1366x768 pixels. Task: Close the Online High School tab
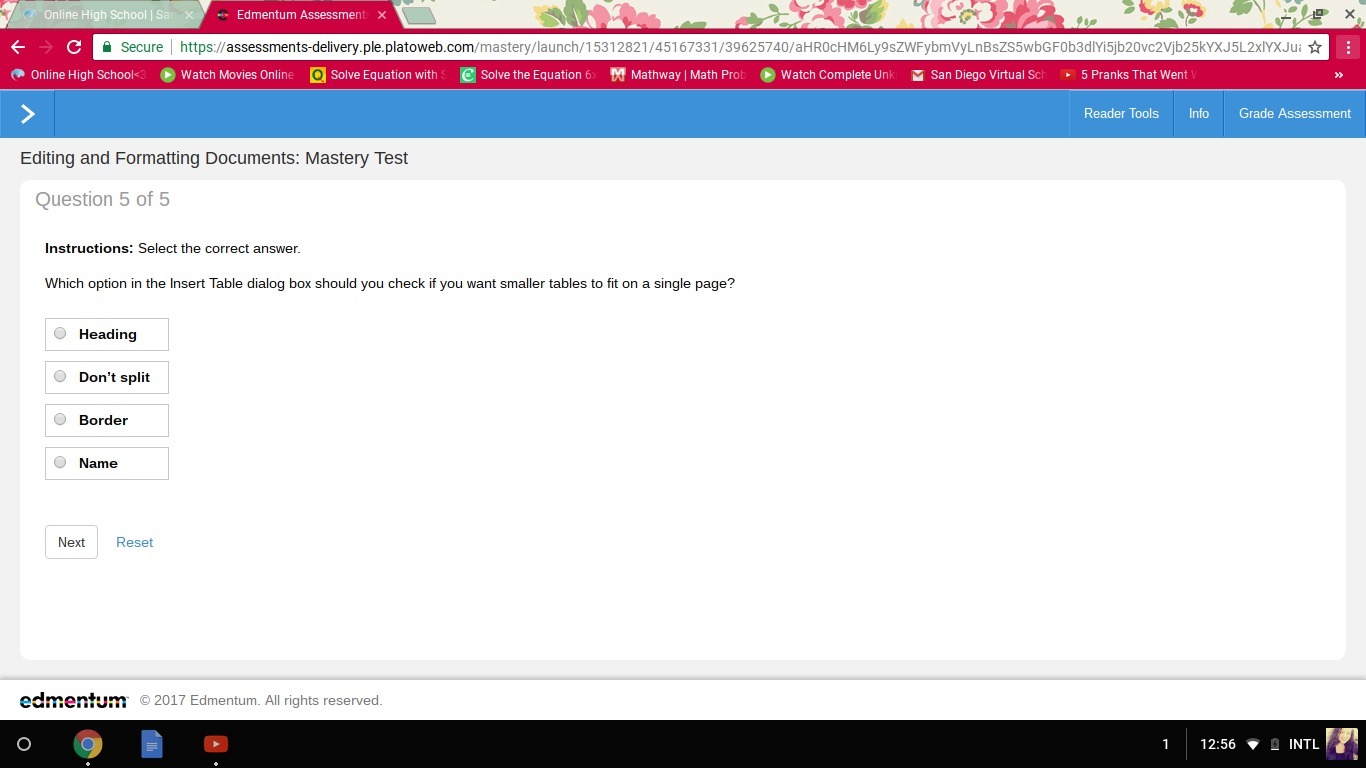click(189, 15)
